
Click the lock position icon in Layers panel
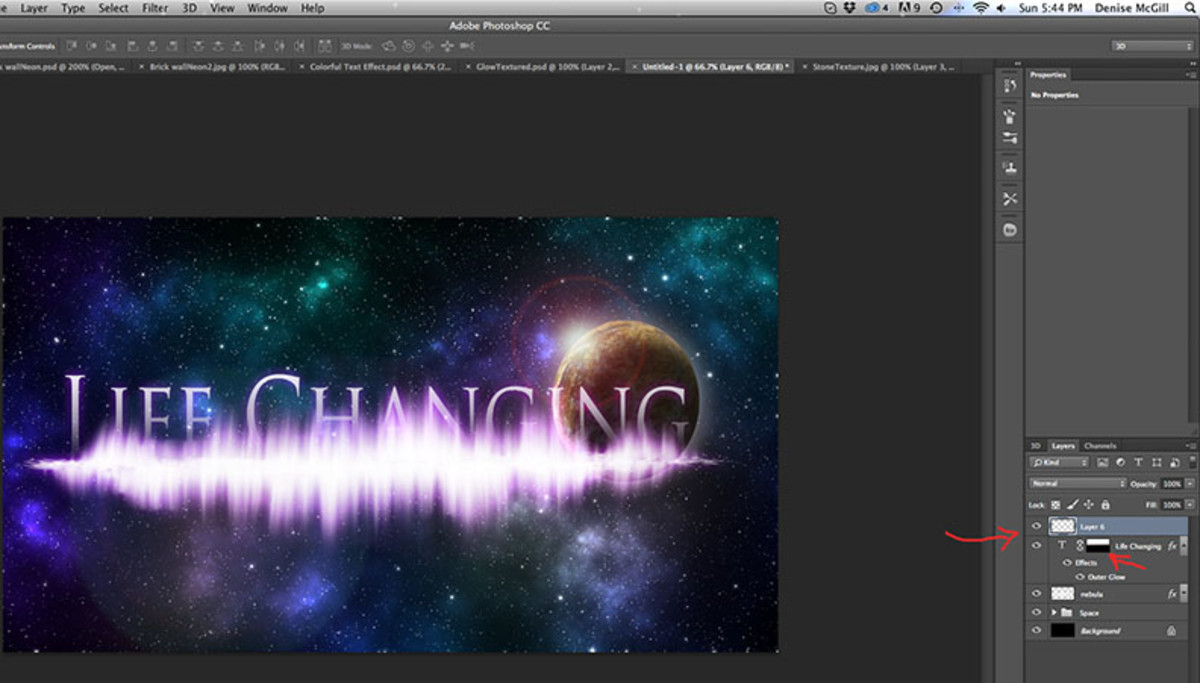coord(1091,503)
